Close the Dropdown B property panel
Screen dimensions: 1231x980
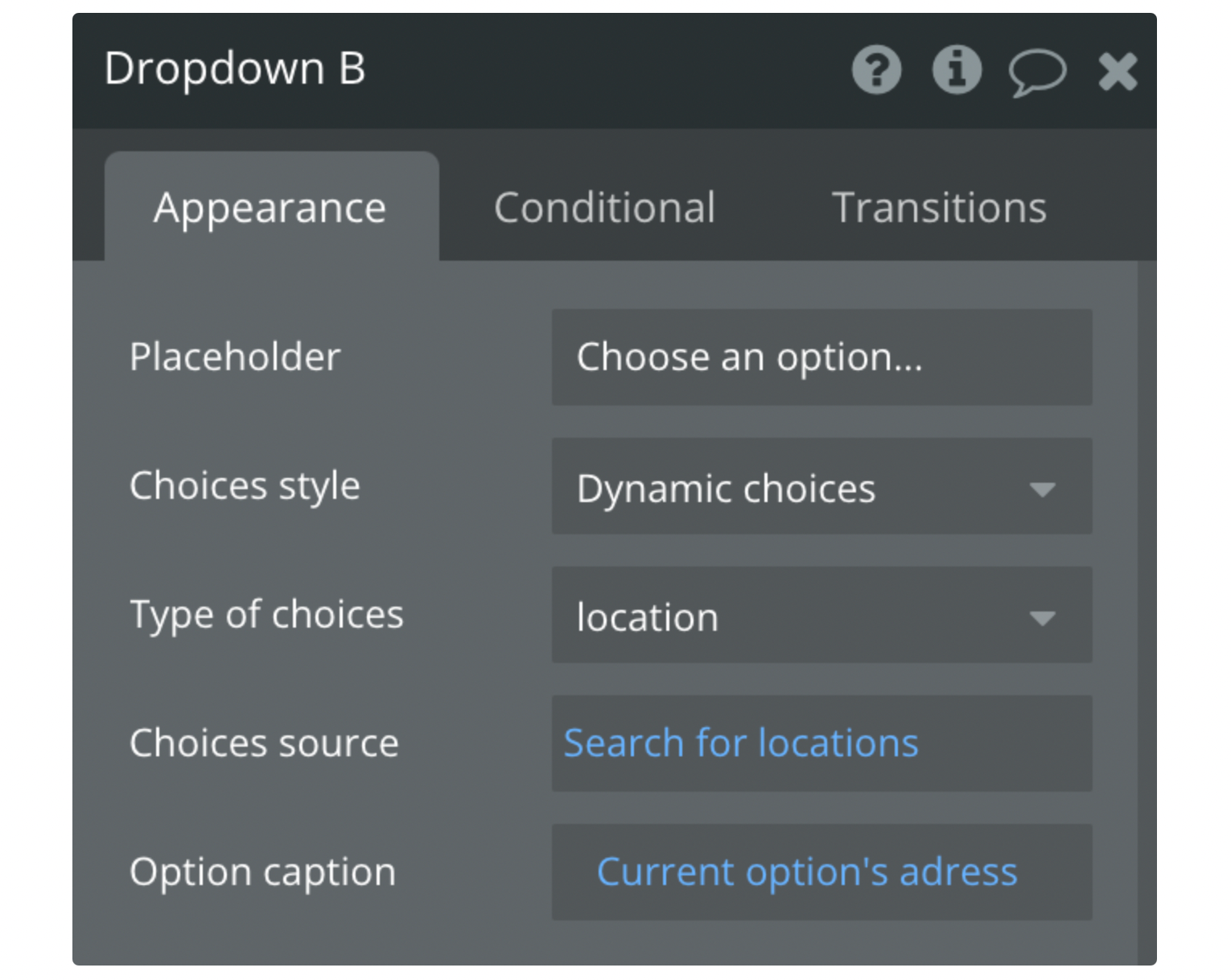pyautogui.click(x=1118, y=71)
